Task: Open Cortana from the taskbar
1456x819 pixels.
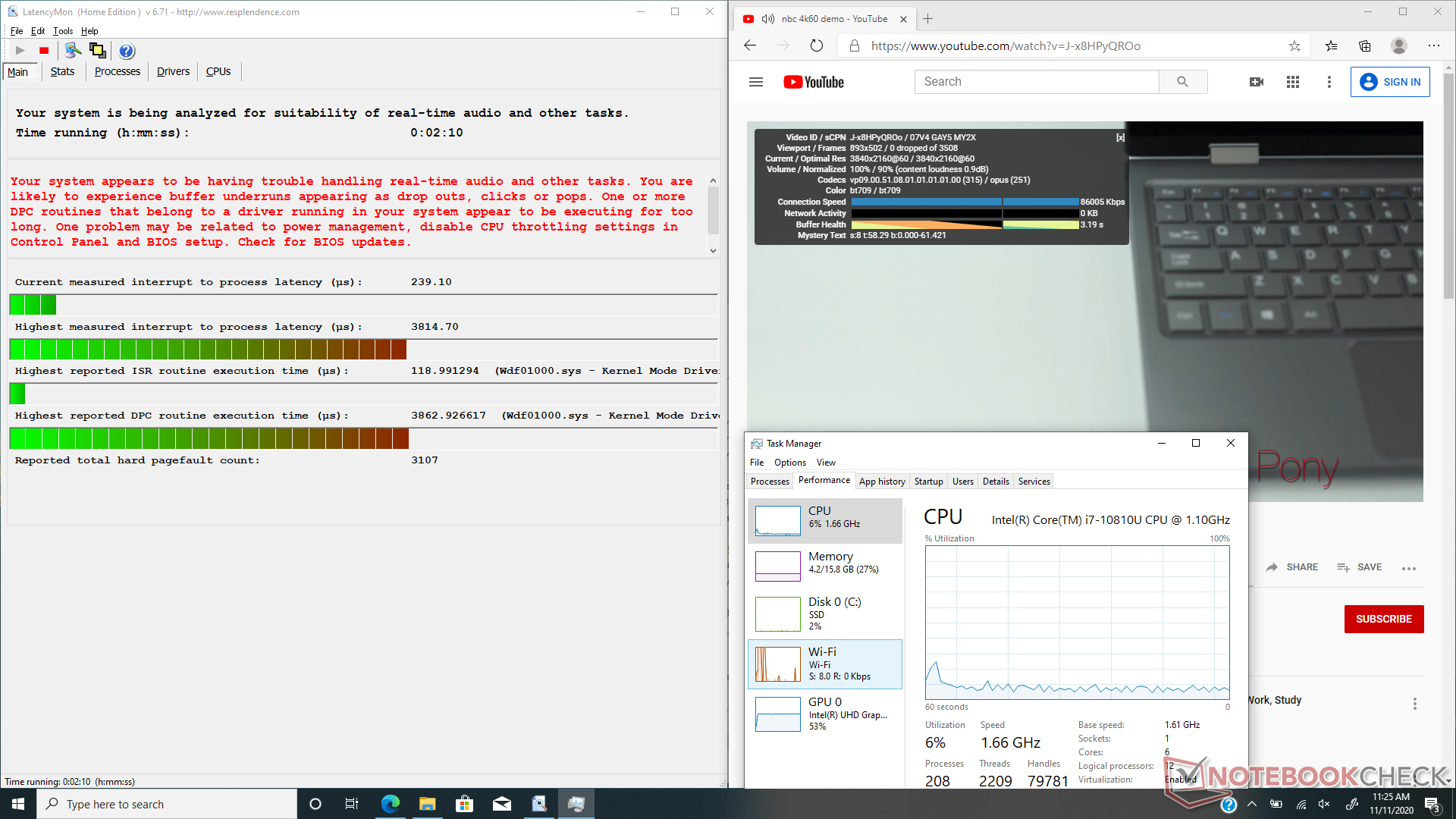Action: (x=315, y=804)
